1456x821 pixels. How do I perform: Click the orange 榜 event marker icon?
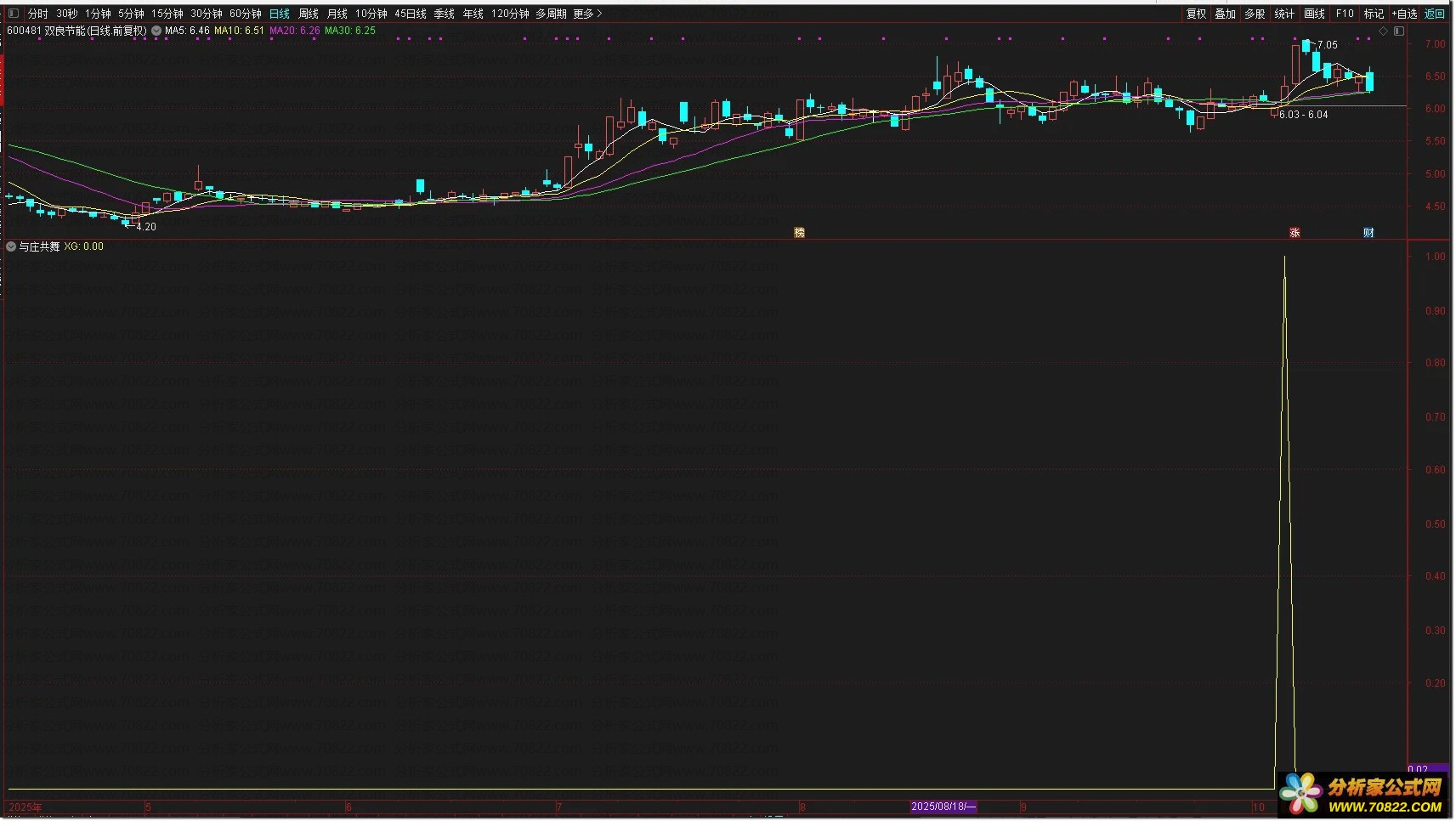pos(799,232)
